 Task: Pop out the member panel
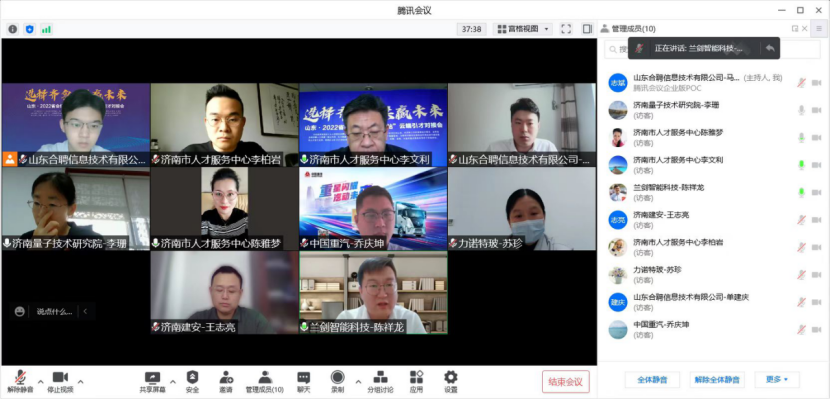click(x=795, y=29)
